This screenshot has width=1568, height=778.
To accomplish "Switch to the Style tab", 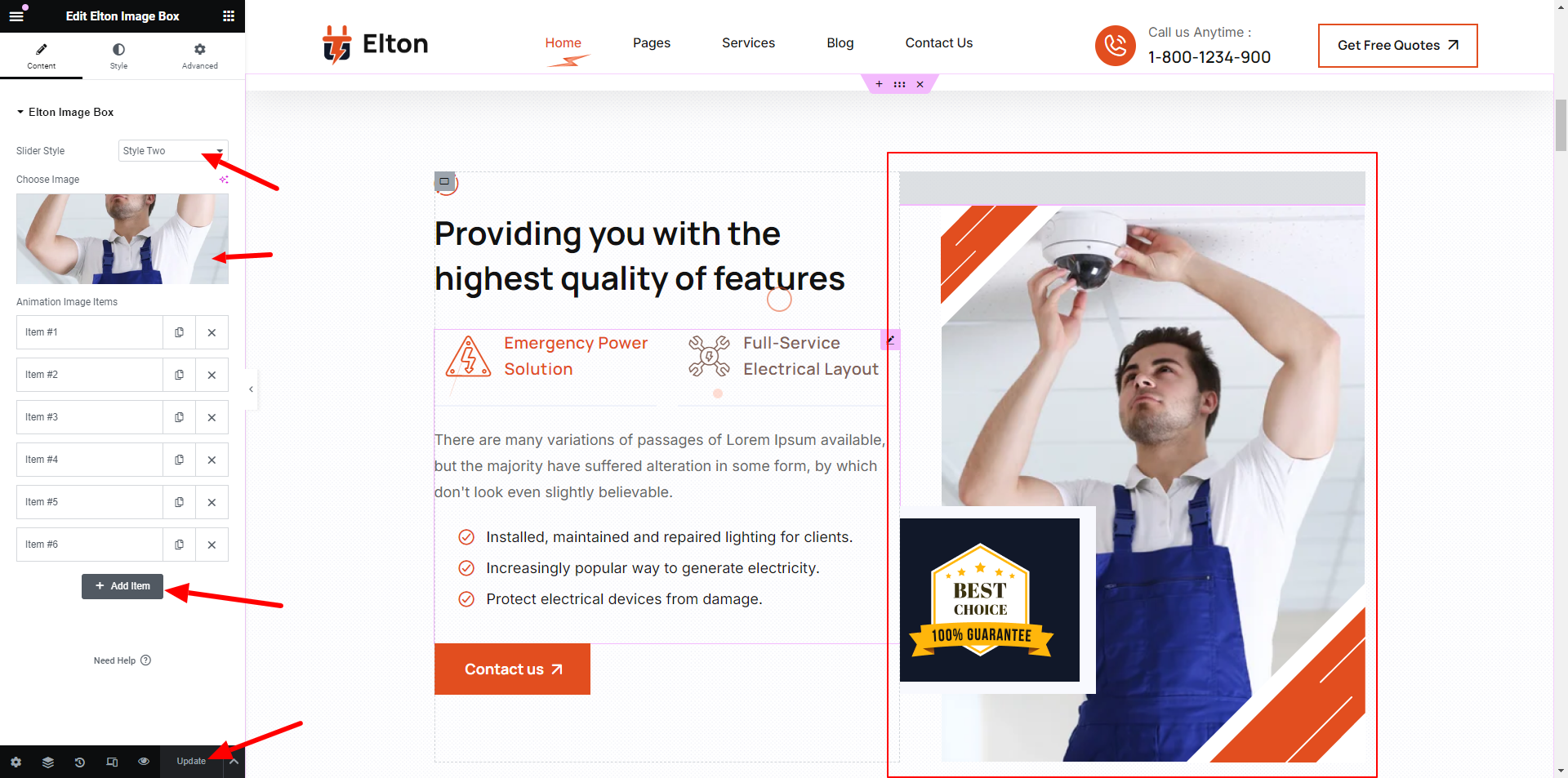I will point(119,56).
